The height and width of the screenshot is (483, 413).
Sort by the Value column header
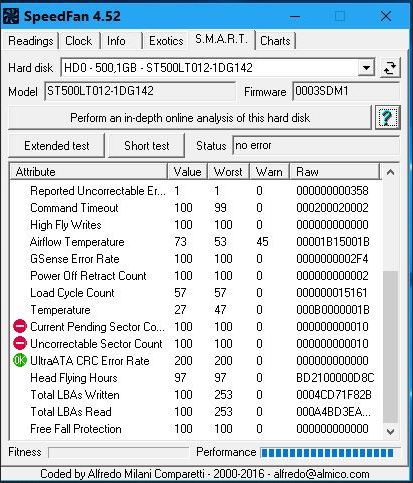187,172
